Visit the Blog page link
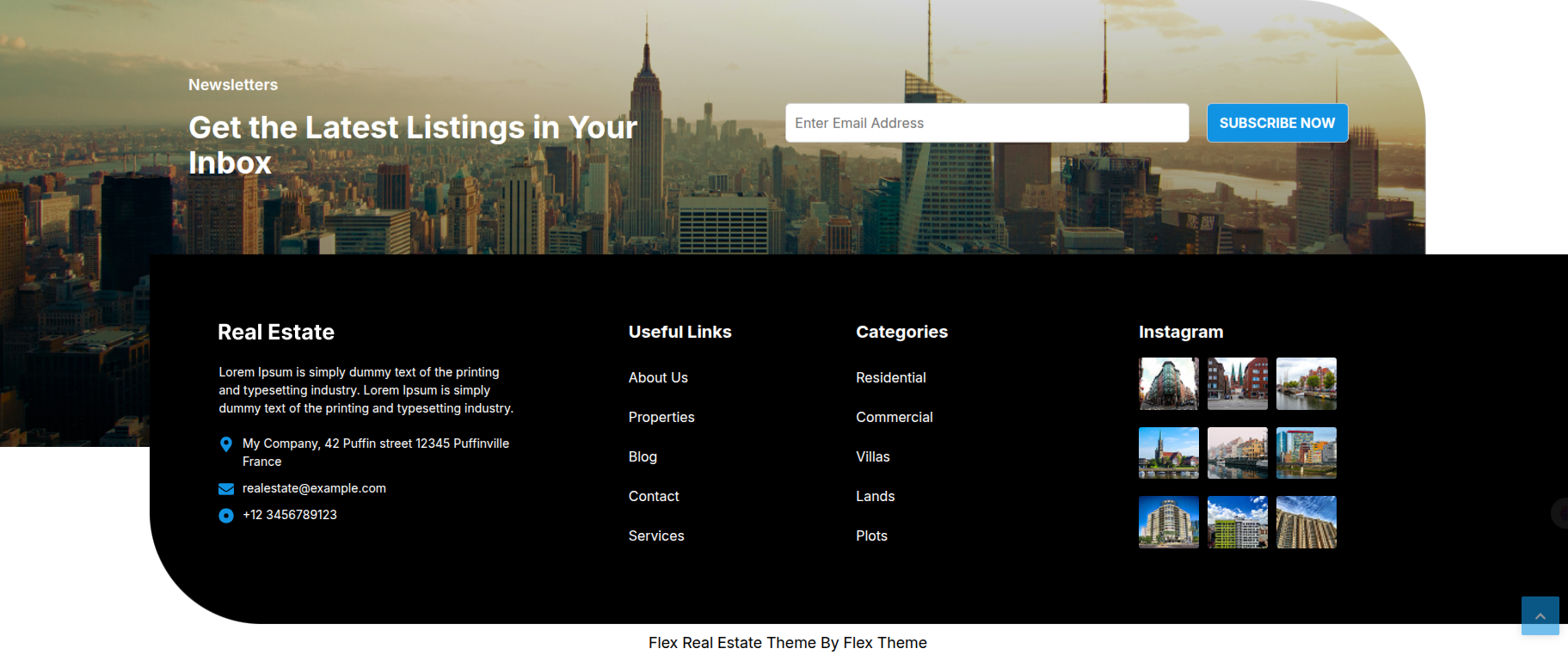 643,456
